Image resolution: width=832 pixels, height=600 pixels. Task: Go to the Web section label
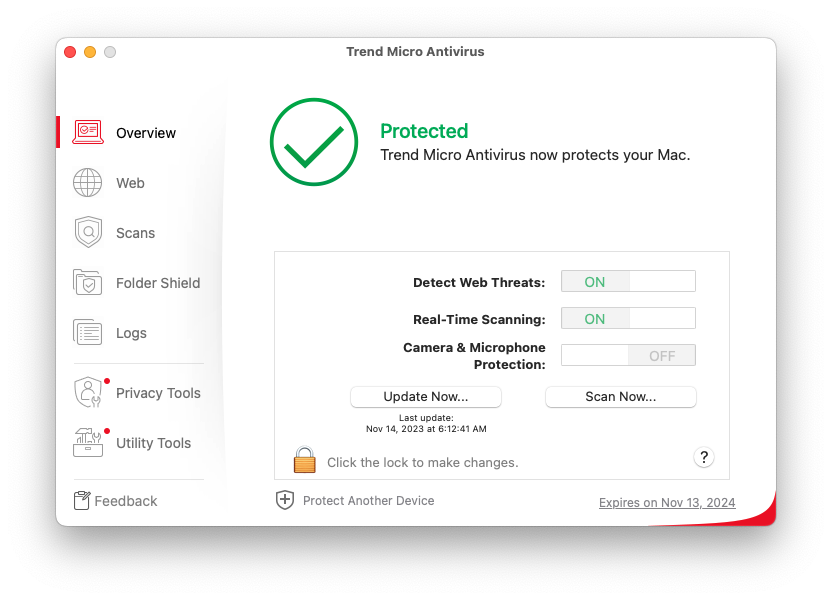[x=130, y=183]
